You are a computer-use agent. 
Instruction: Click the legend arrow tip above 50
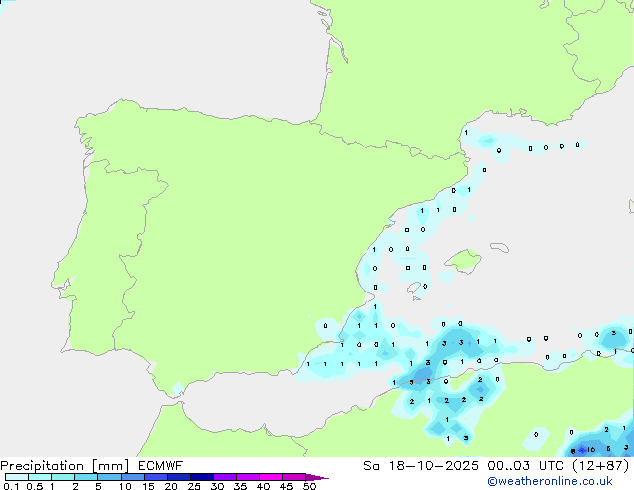click(317, 477)
